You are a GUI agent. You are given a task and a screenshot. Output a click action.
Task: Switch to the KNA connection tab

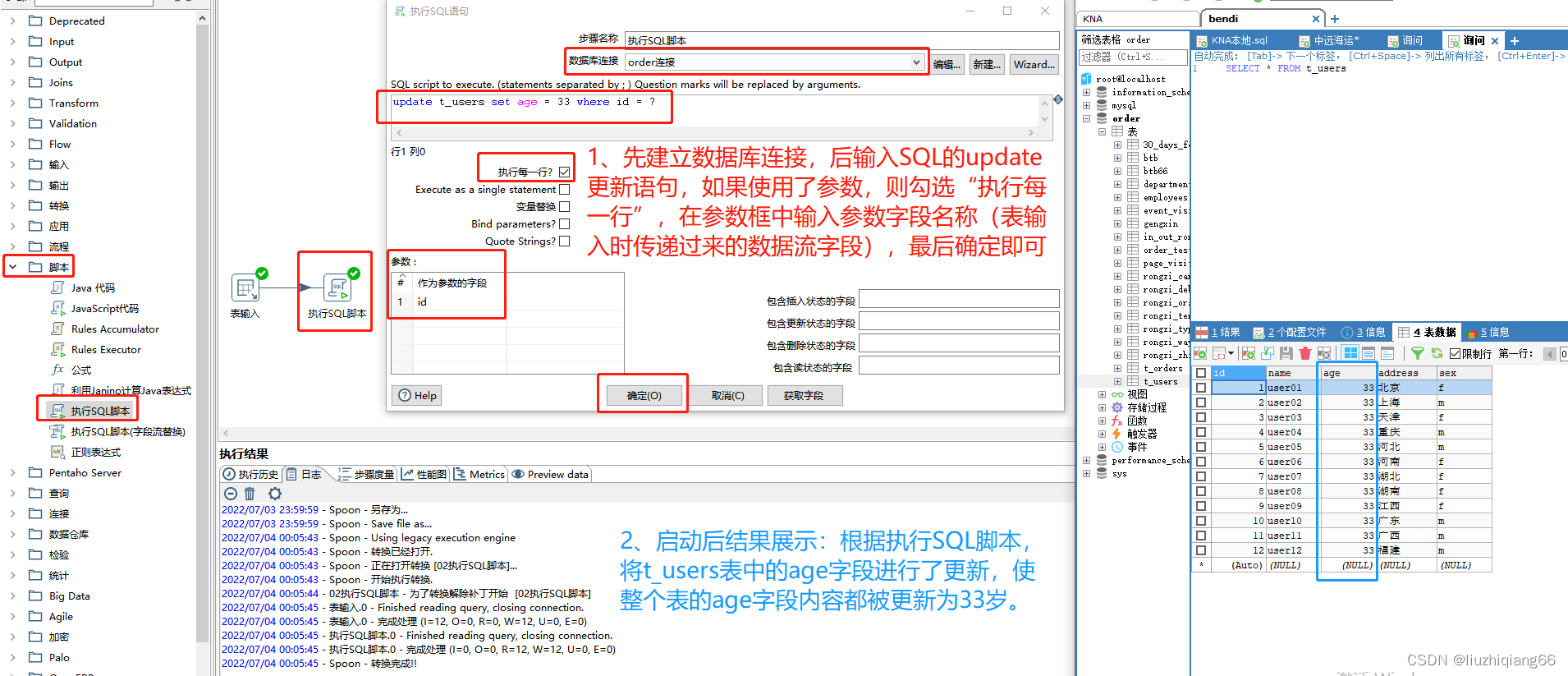click(x=1138, y=18)
